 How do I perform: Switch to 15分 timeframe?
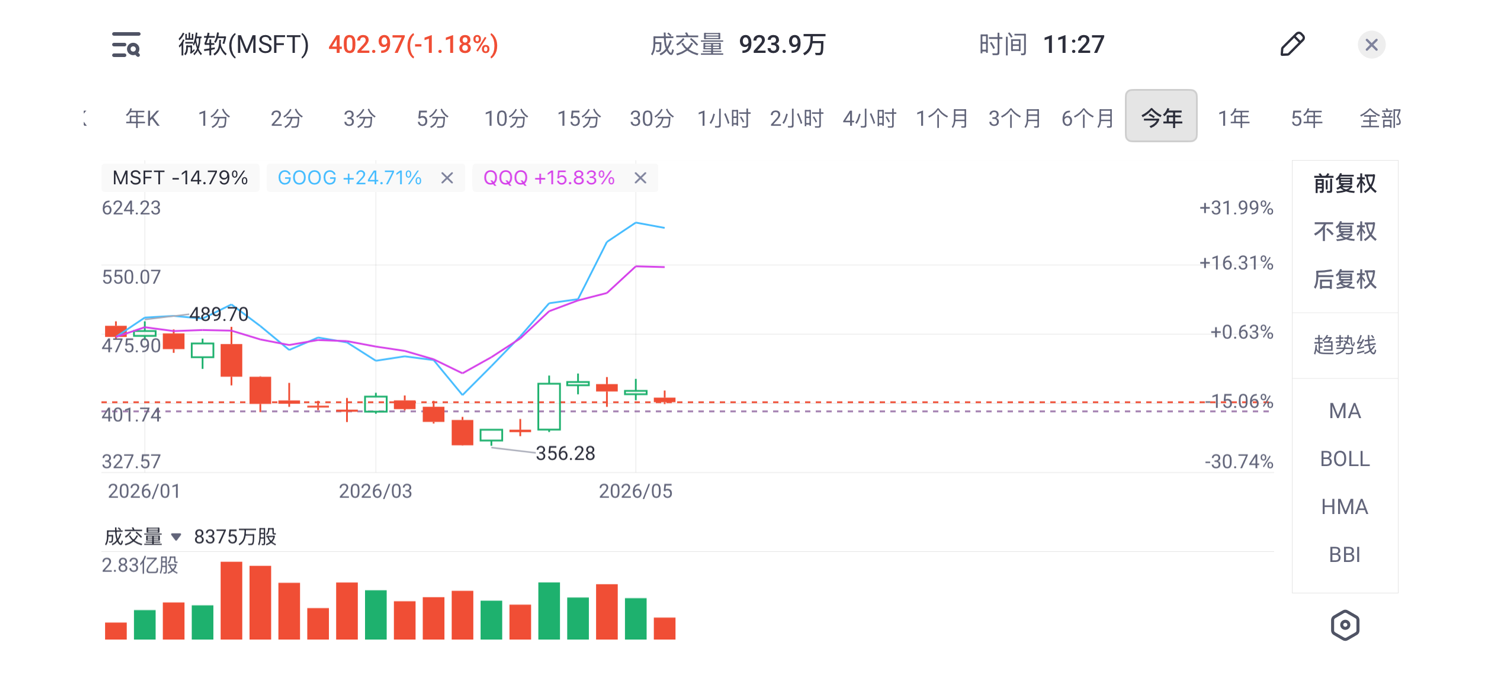(x=579, y=118)
